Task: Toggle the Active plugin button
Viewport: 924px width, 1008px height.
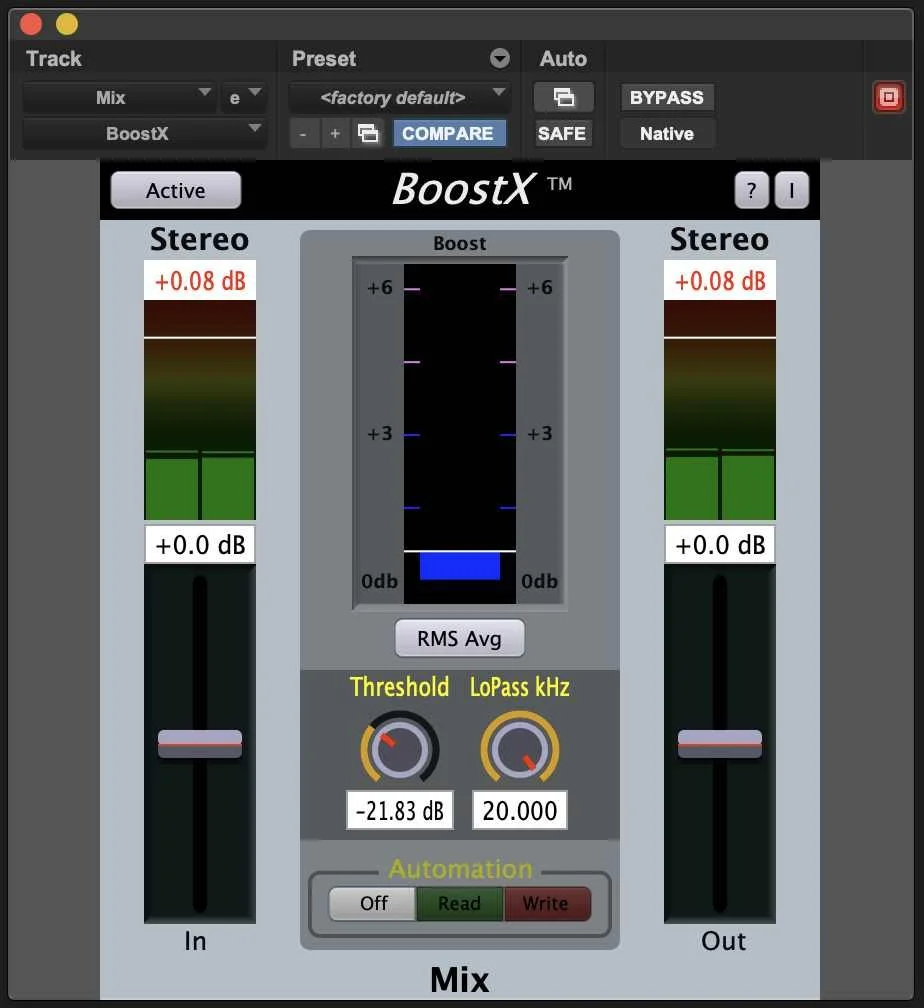Action: click(x=176, y=190)
